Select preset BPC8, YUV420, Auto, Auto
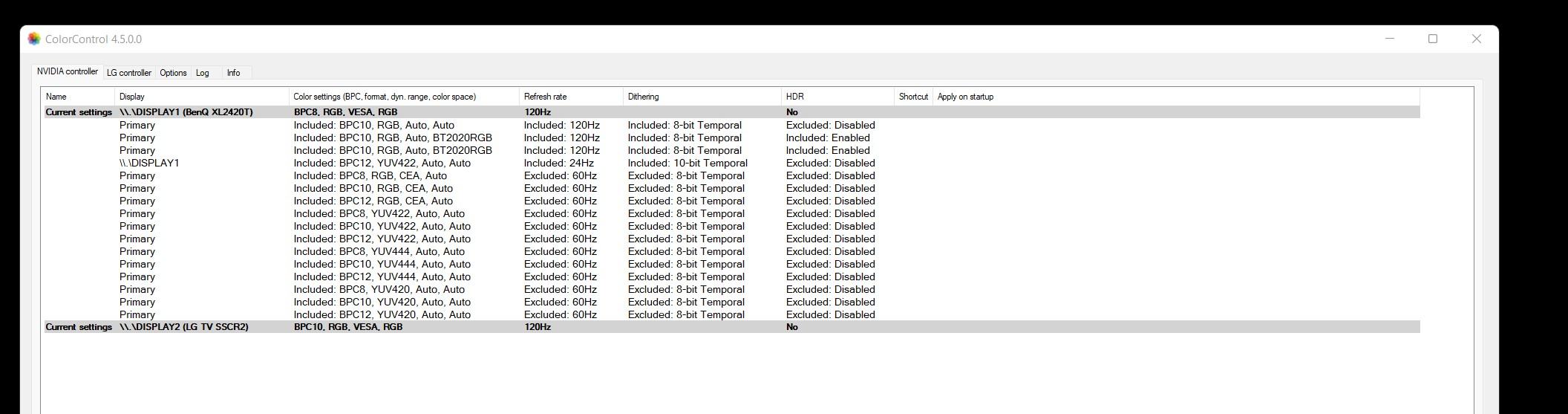This screenshot has height=414, width=1568. [x=731, y=289]
